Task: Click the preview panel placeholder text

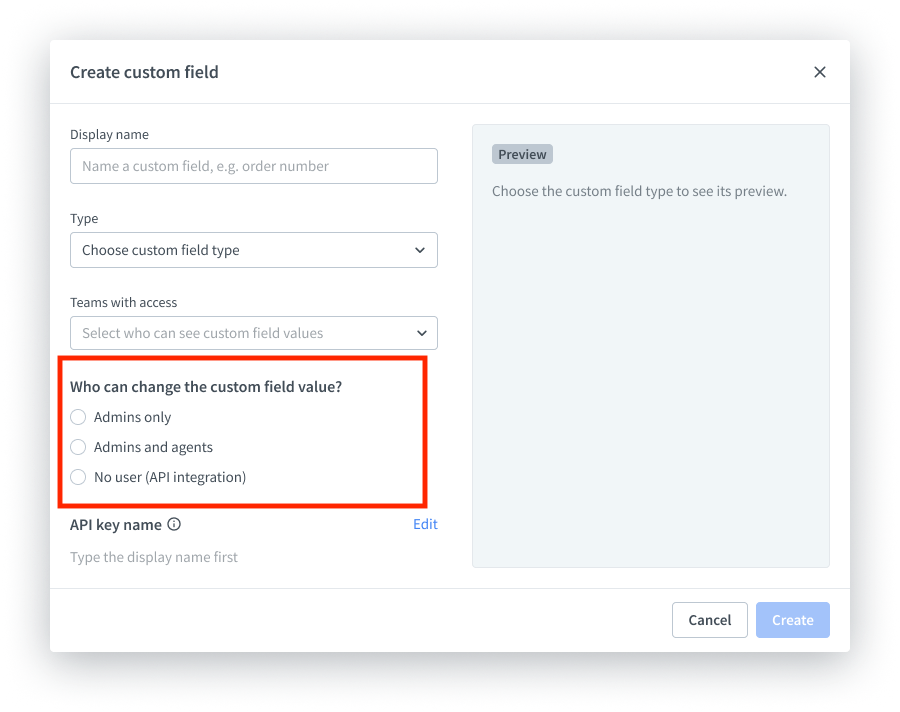Action: pyautogui.click(x=639, y=191)
